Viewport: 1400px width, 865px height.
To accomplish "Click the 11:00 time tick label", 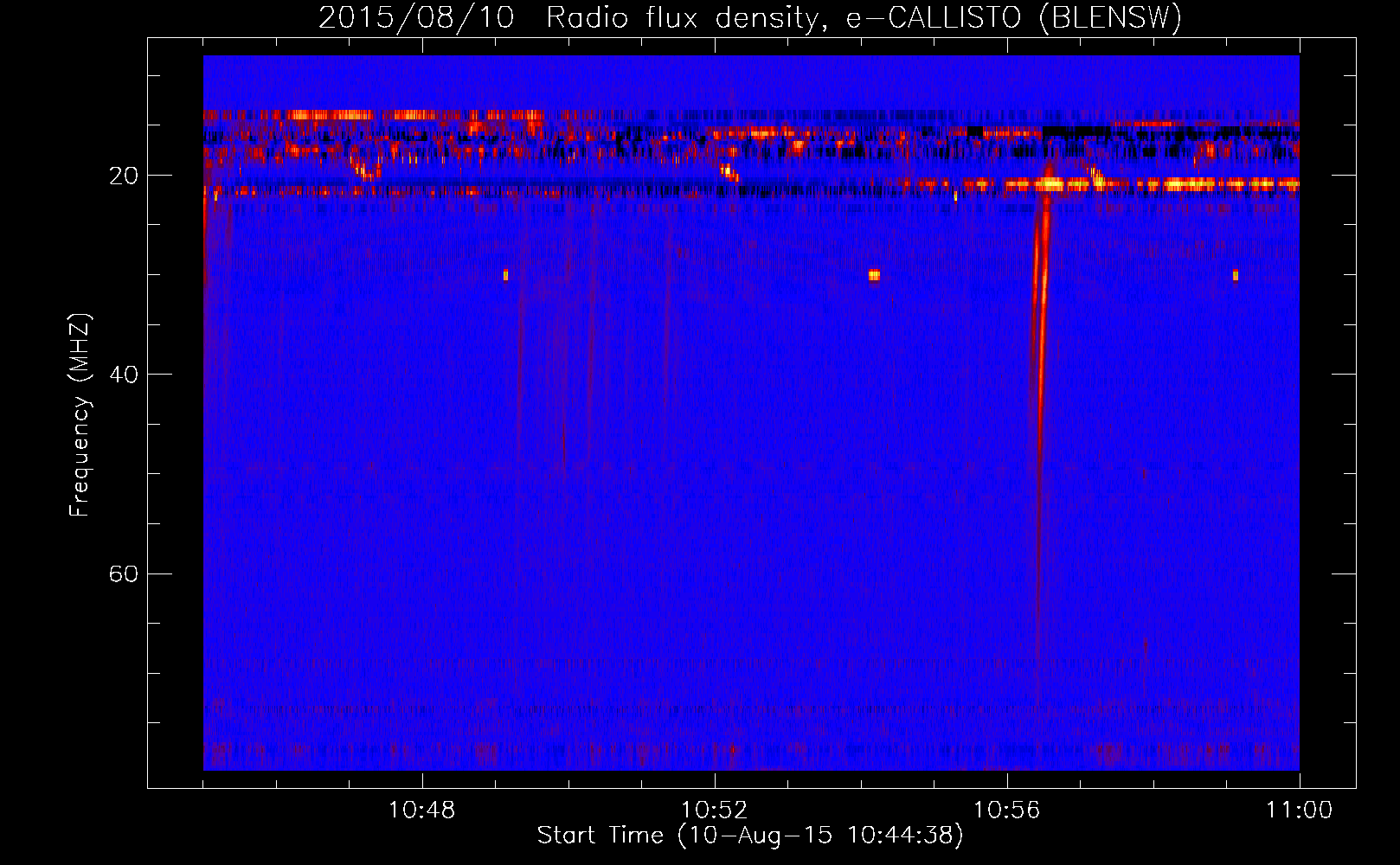I will (x=1299, y=811).
